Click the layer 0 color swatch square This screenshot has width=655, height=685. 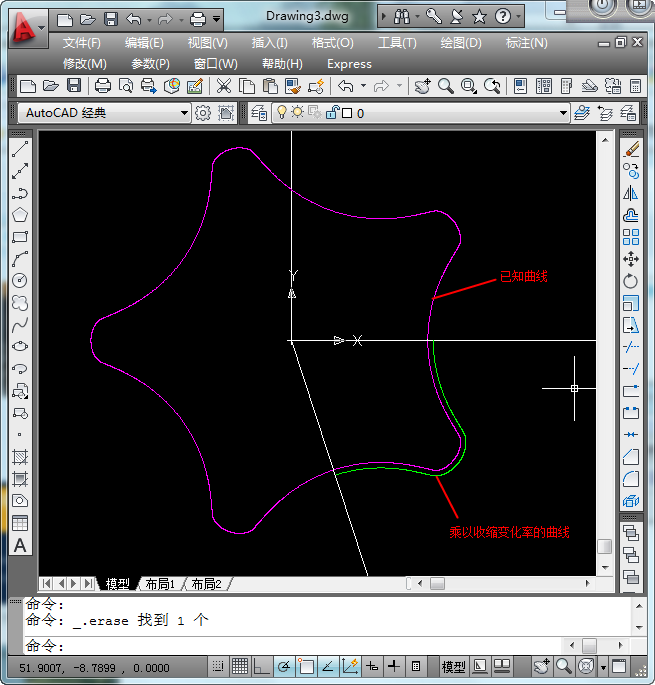(347, 113)
